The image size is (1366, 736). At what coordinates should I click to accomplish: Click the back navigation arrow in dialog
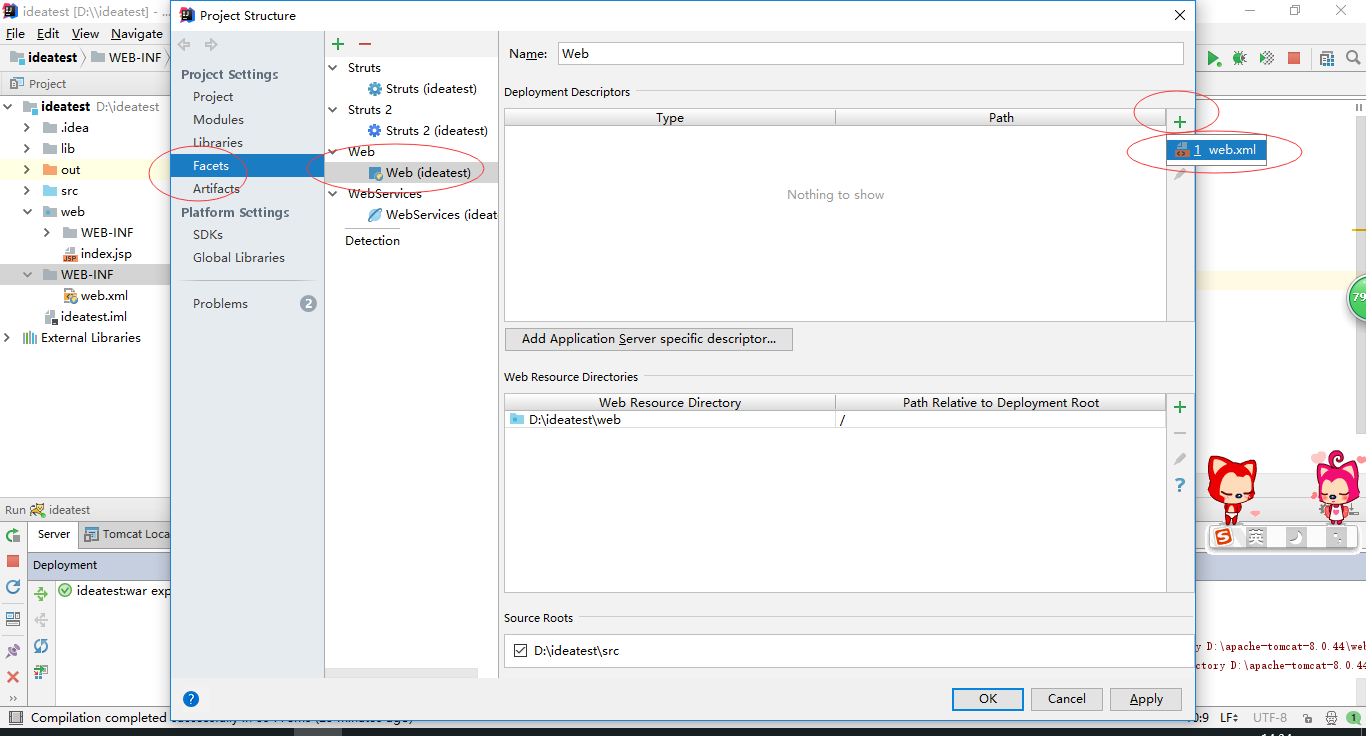[184, 44]
